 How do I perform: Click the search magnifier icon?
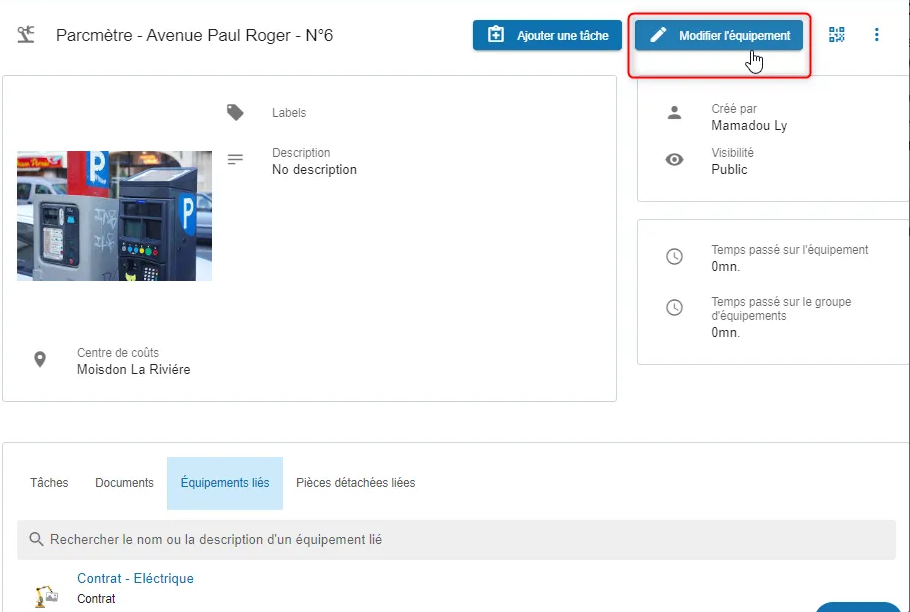pyautogui.click(x=36, y=539)
